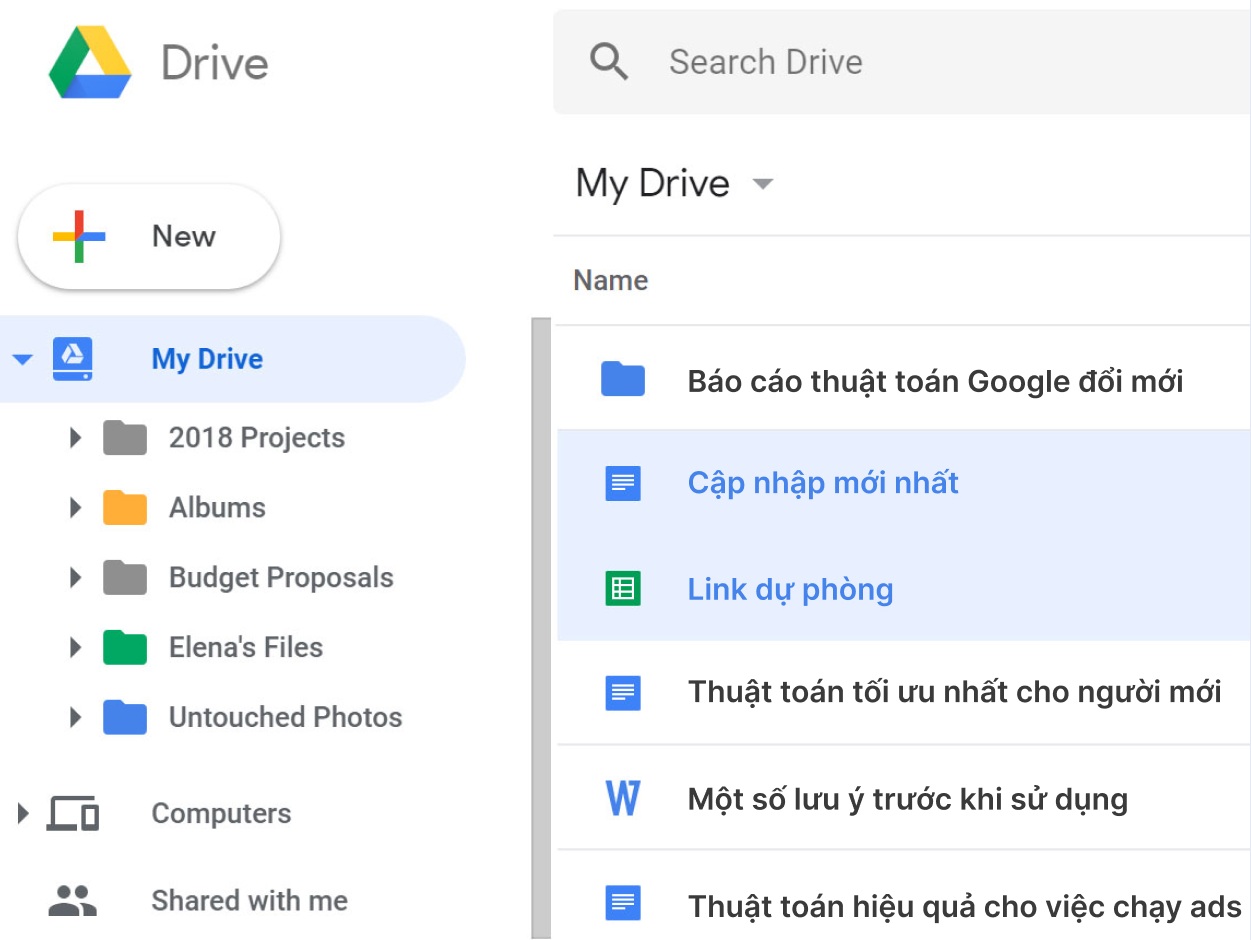Select Elena's Files folder in sidebar
Image resolution: width=1251 pixels, height=940 pixels.
[245, 648]
